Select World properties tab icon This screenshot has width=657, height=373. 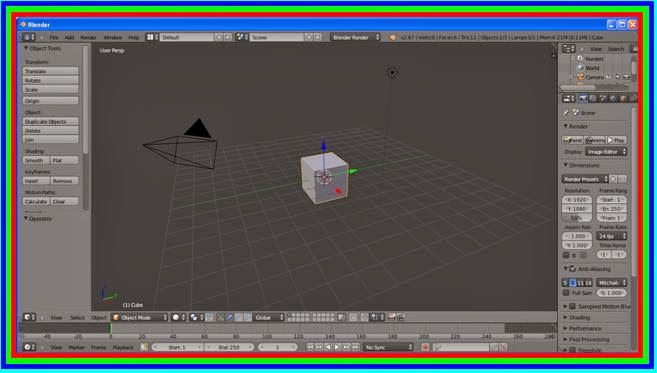(x=613, y=98)
